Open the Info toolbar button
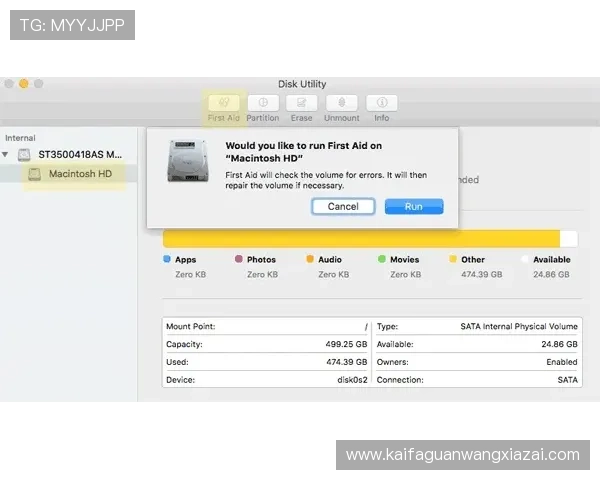This screenshot has height=480, width=600. pyautogui.click(x=382, y=103)
